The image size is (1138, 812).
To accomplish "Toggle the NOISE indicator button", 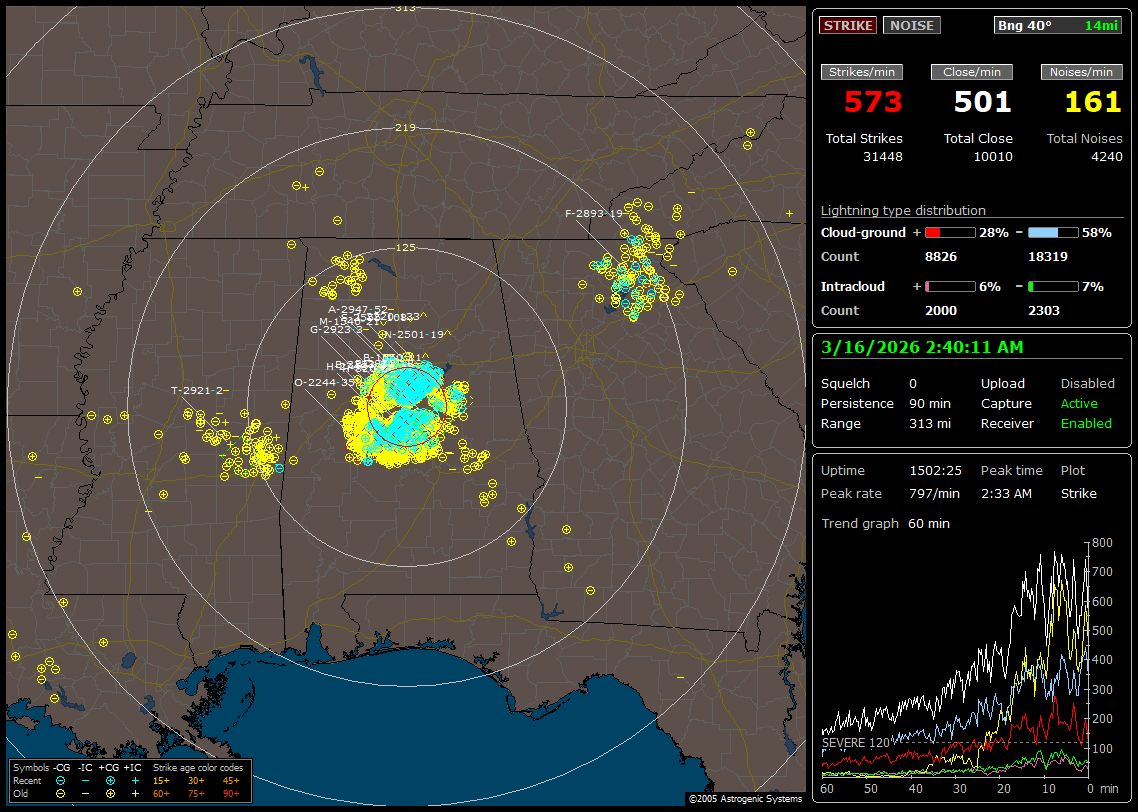I will 911,26.
